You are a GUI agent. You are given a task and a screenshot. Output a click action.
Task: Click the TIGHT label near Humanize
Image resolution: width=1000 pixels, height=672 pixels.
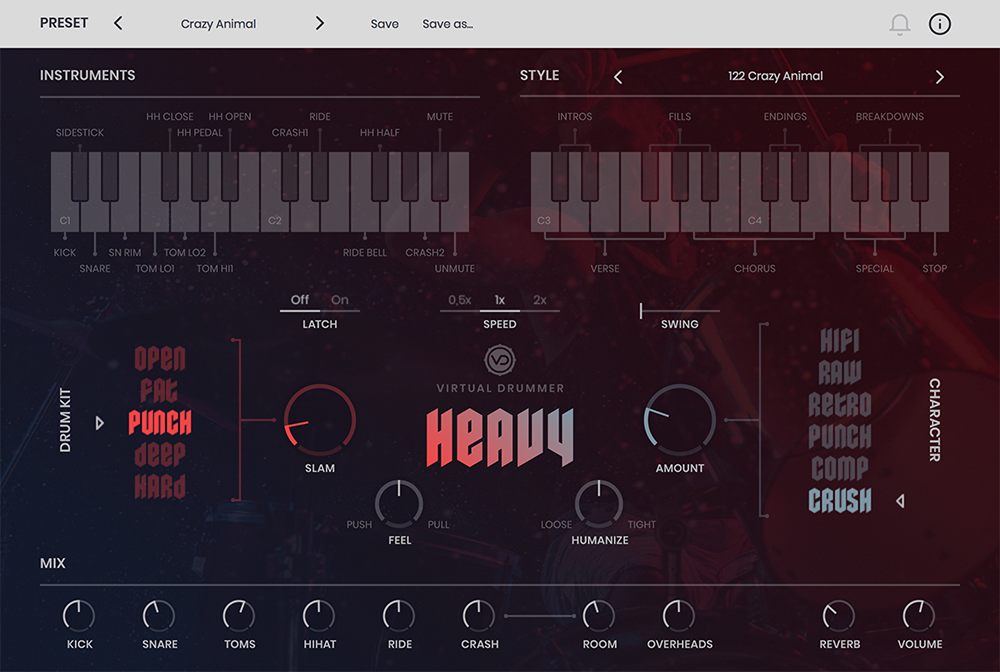click(642, 524)
